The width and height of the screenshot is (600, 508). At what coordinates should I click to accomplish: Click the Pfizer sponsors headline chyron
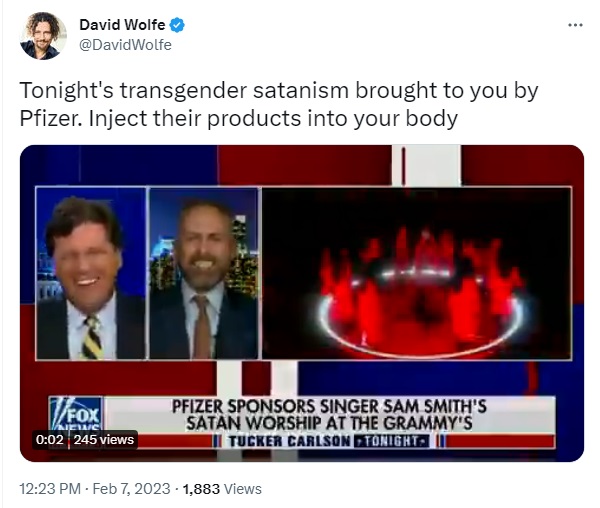[329, 415]
